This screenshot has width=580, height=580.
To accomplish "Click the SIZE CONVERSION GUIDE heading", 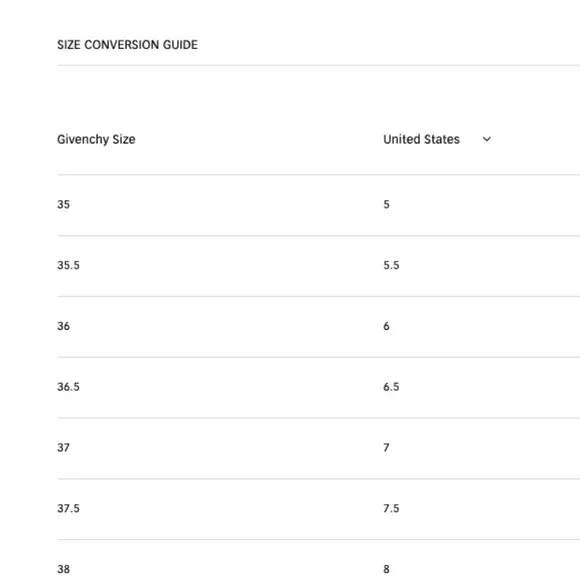I will (x=127, y=45).
